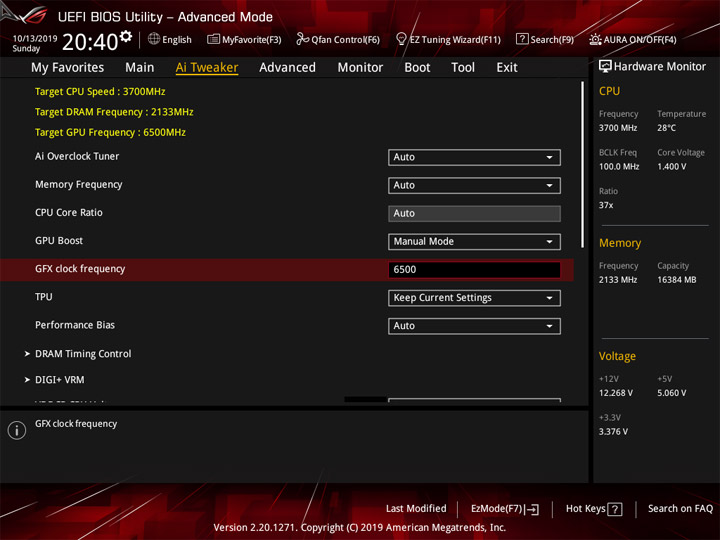This screenshot has height=540, width=720.
Task: Click the CPU Core Ratio Auto field
Action: pos(474,214)
